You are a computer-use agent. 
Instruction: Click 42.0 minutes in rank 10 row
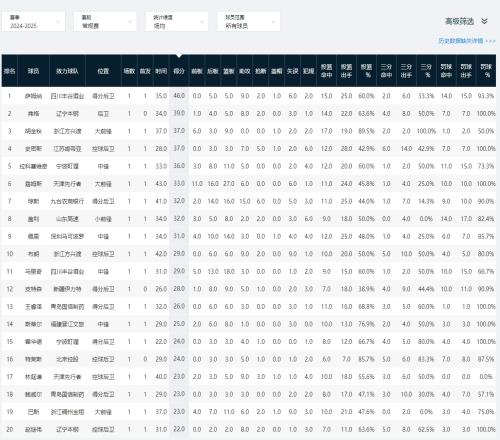161,254
